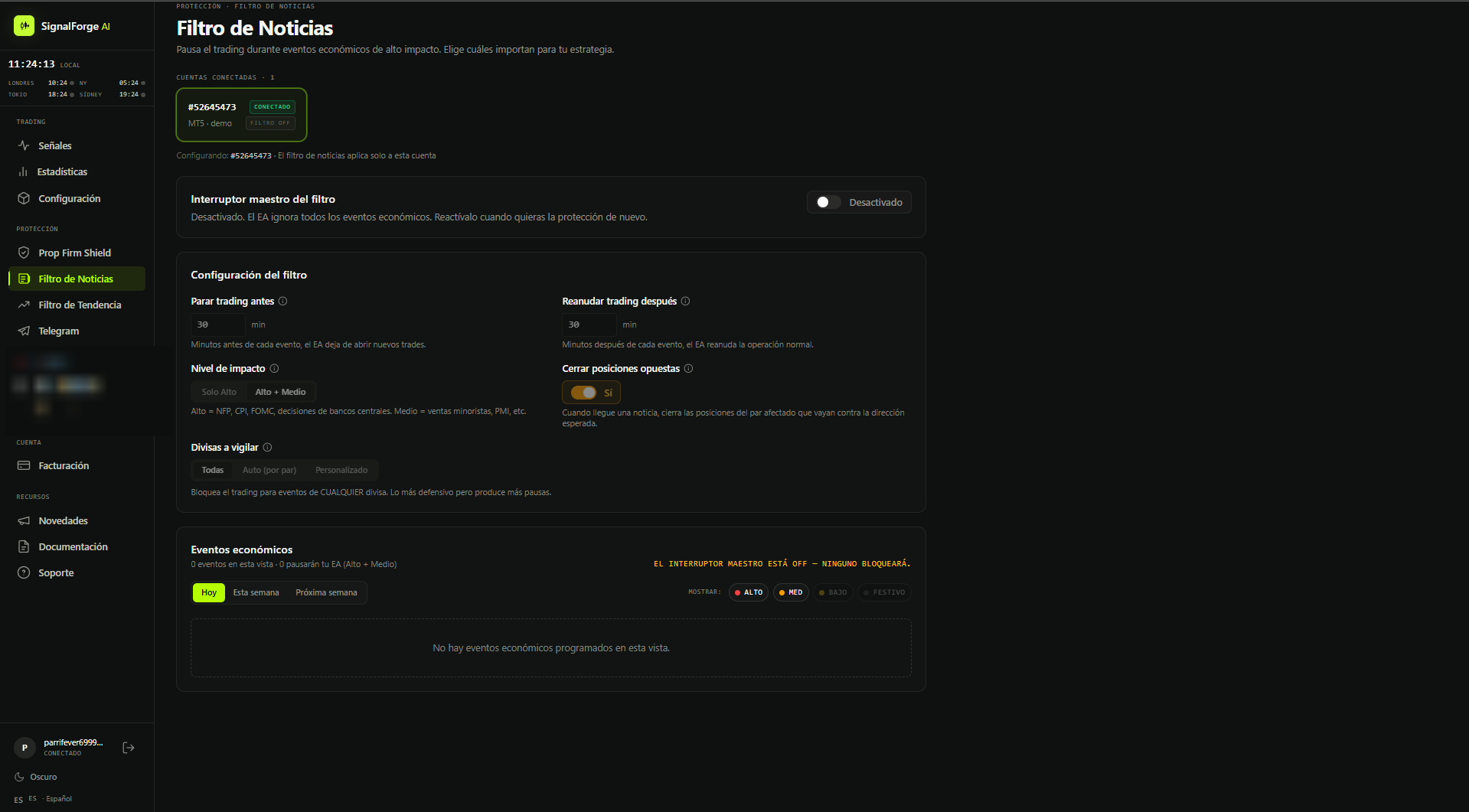The image size is (1469, 812).
Task: Select Todas for Divisas a vigilar
Action: [x=213, y=470]
